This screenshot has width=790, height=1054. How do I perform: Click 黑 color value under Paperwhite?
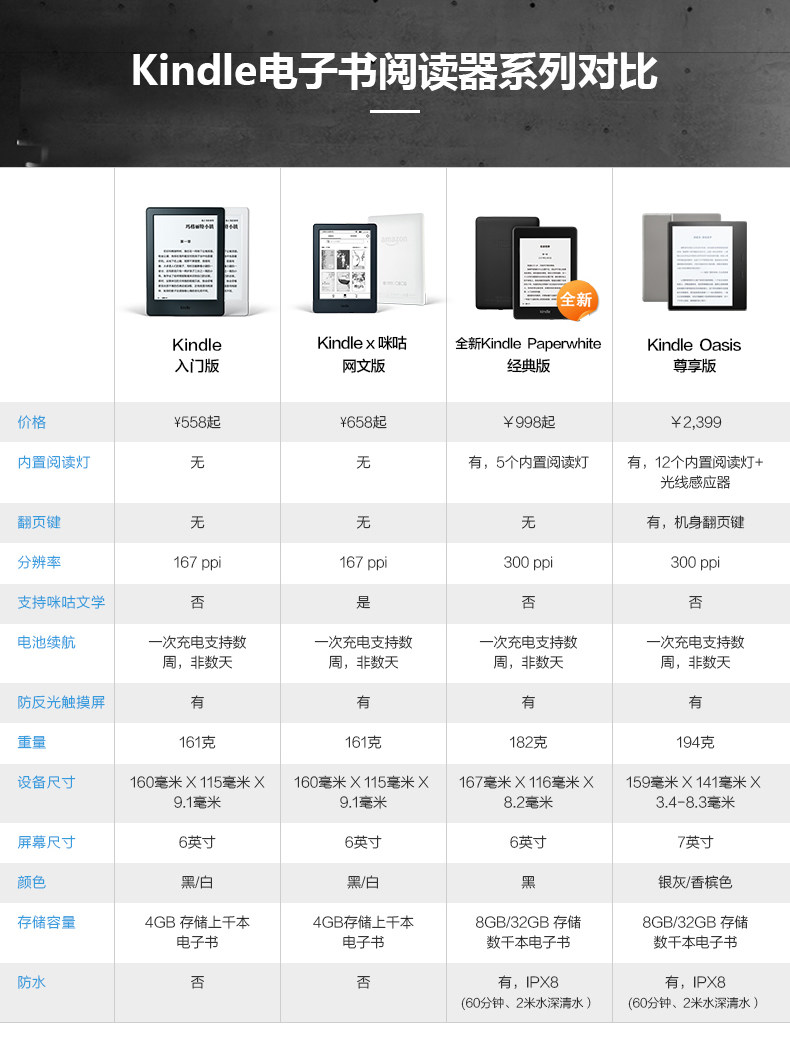coord(528,882)
